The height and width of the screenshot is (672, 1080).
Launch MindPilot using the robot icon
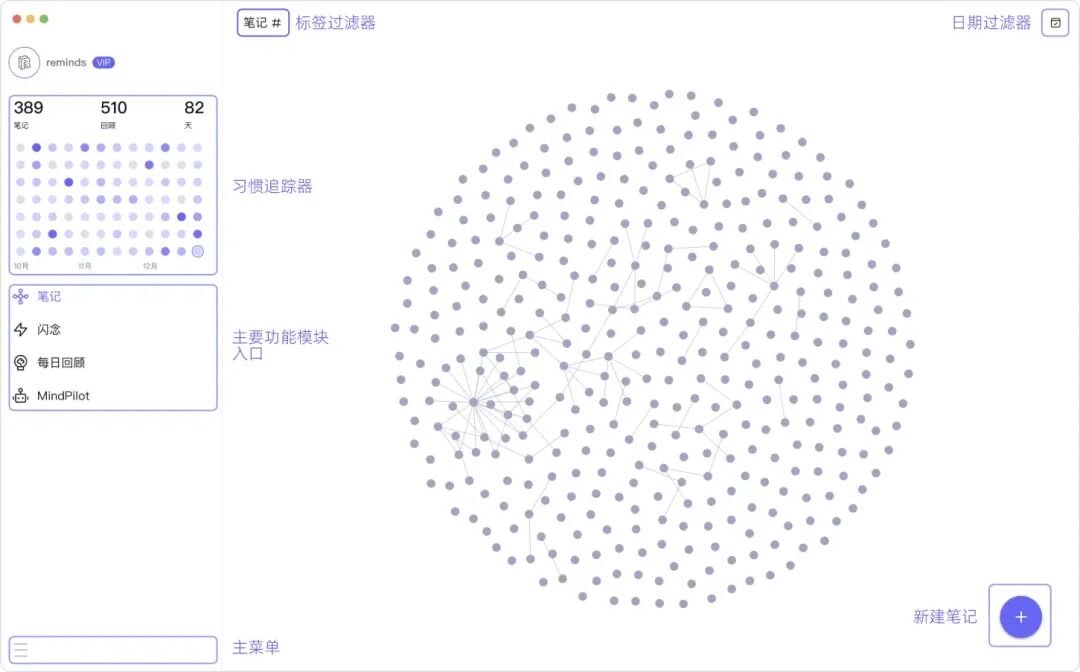[x=23, y=395]
